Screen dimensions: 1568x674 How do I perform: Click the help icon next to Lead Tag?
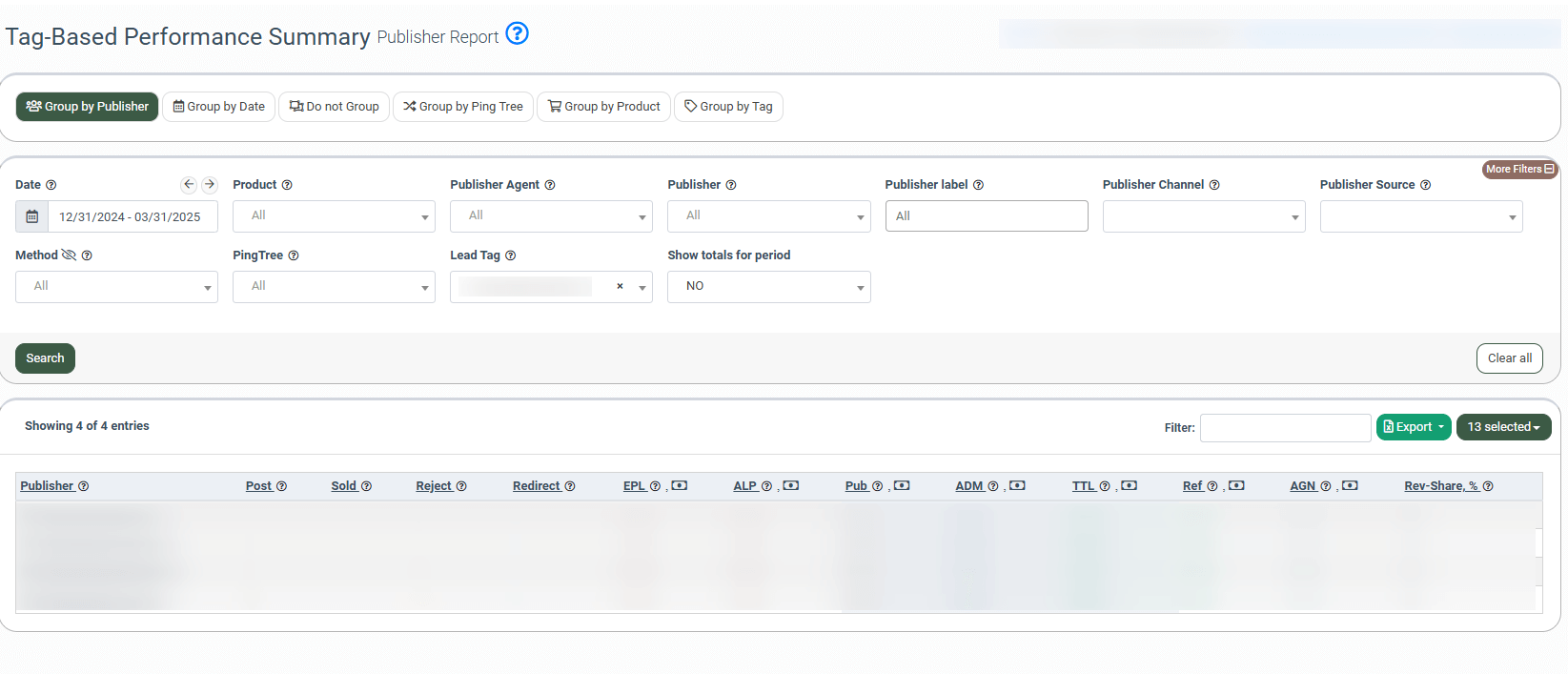[510, 255]
